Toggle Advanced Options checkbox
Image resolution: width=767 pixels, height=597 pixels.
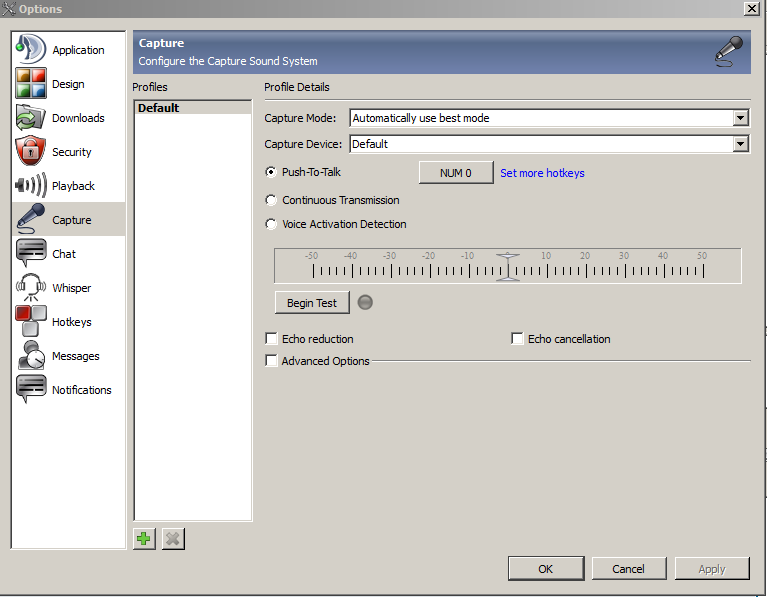coord(271,361)
